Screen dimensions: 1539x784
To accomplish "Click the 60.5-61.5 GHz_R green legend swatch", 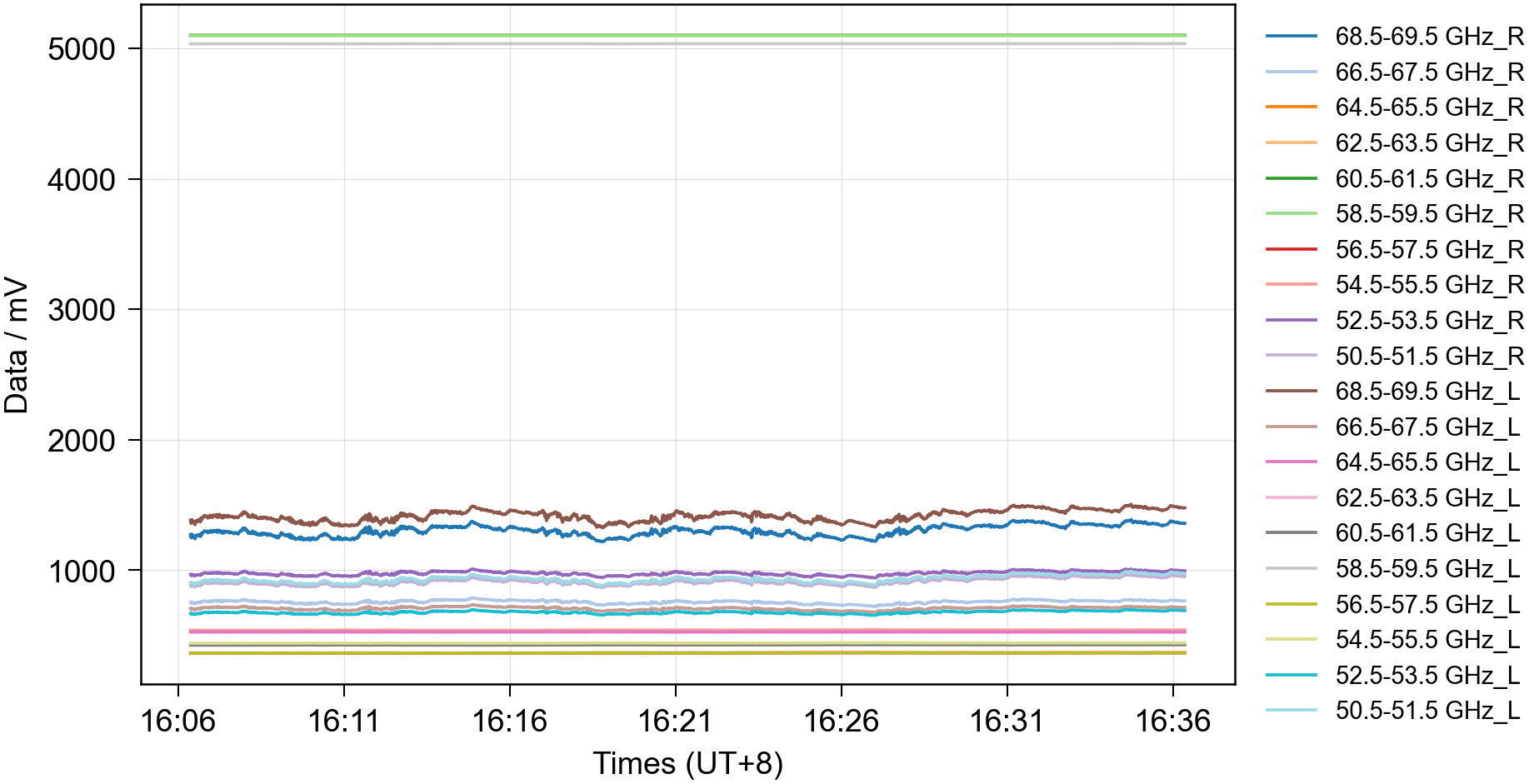I will [x=1291, y=178].
